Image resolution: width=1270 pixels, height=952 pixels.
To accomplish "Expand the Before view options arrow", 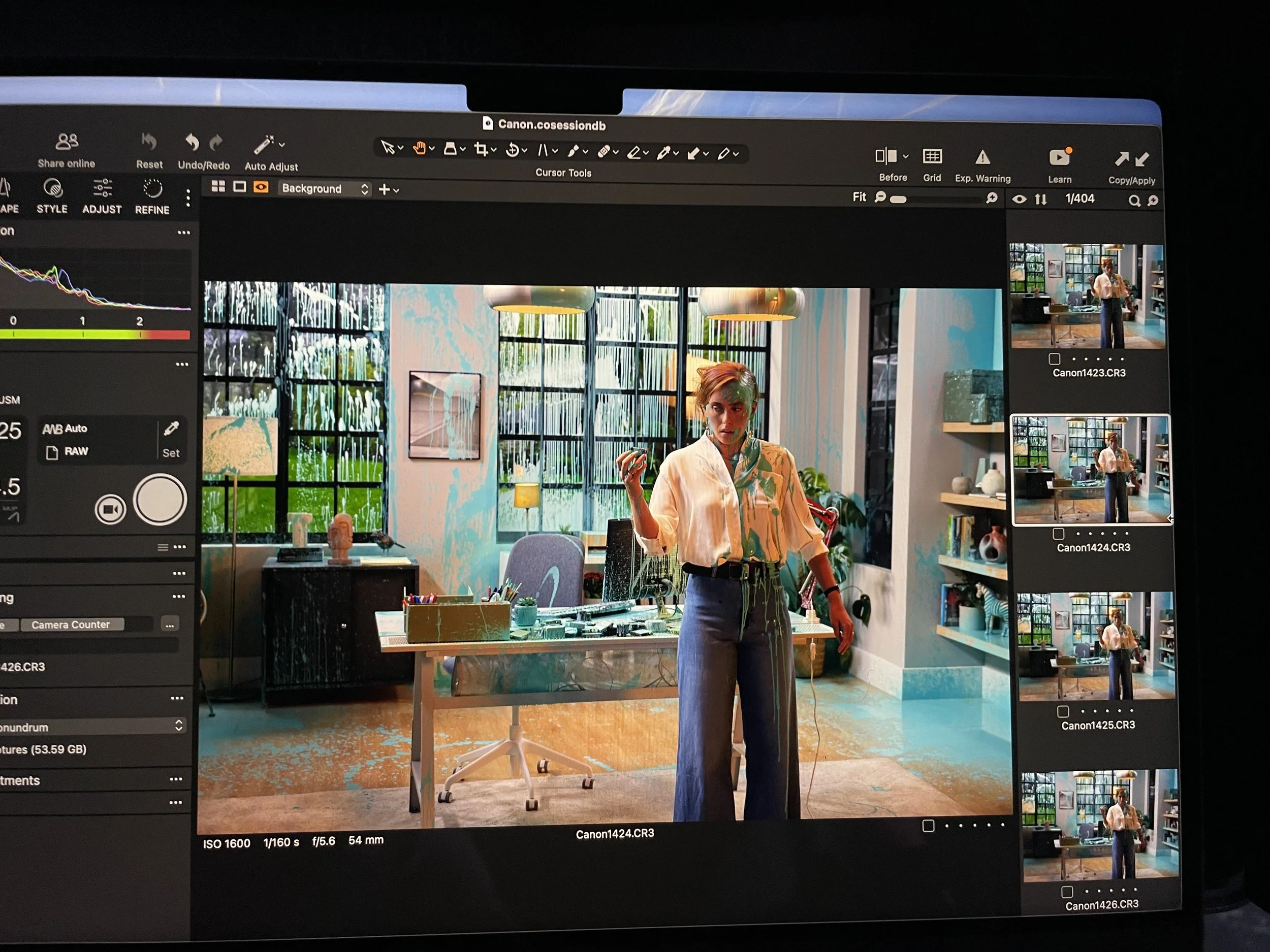I will pyautogui.click(x=905, y=156).
